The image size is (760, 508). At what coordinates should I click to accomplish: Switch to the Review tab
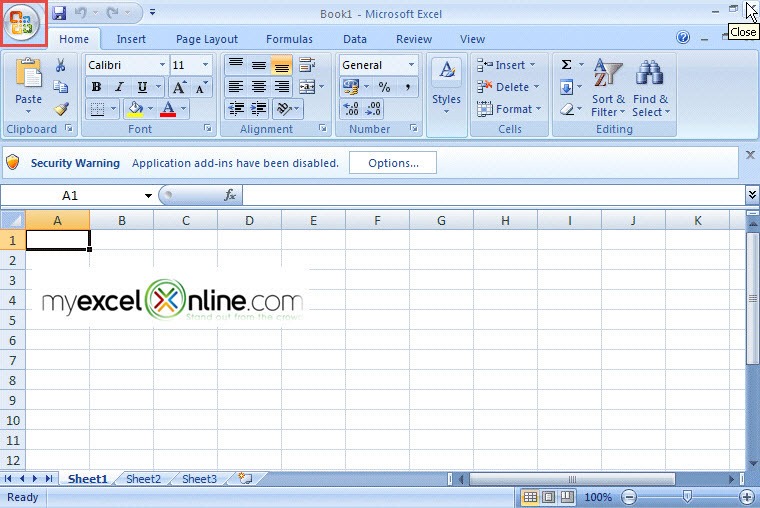[x=414, y=39]
